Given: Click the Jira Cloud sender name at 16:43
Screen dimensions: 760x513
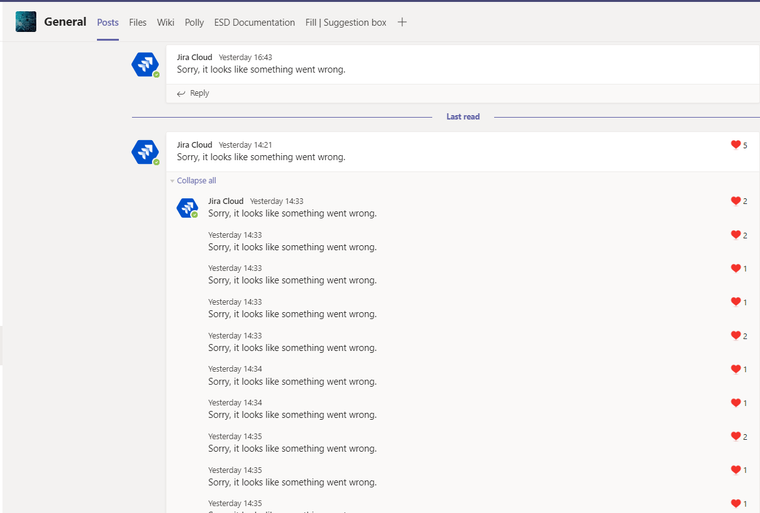Looking at the screenshot, I should click(x=194, y=57).
